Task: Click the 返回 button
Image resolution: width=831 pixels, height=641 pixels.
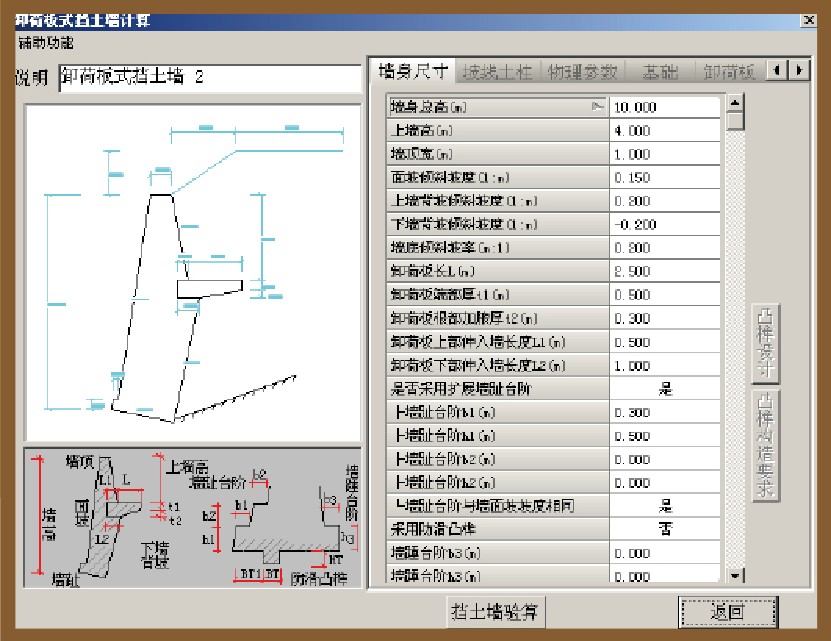Action: (x=727, y=612)
